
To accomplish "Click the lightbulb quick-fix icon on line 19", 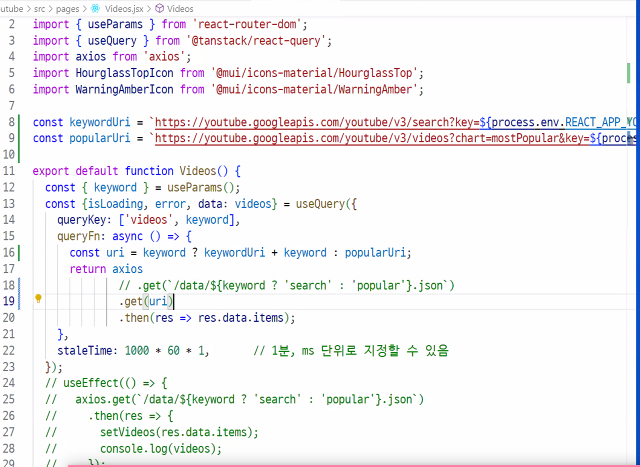I will [38, 299].
